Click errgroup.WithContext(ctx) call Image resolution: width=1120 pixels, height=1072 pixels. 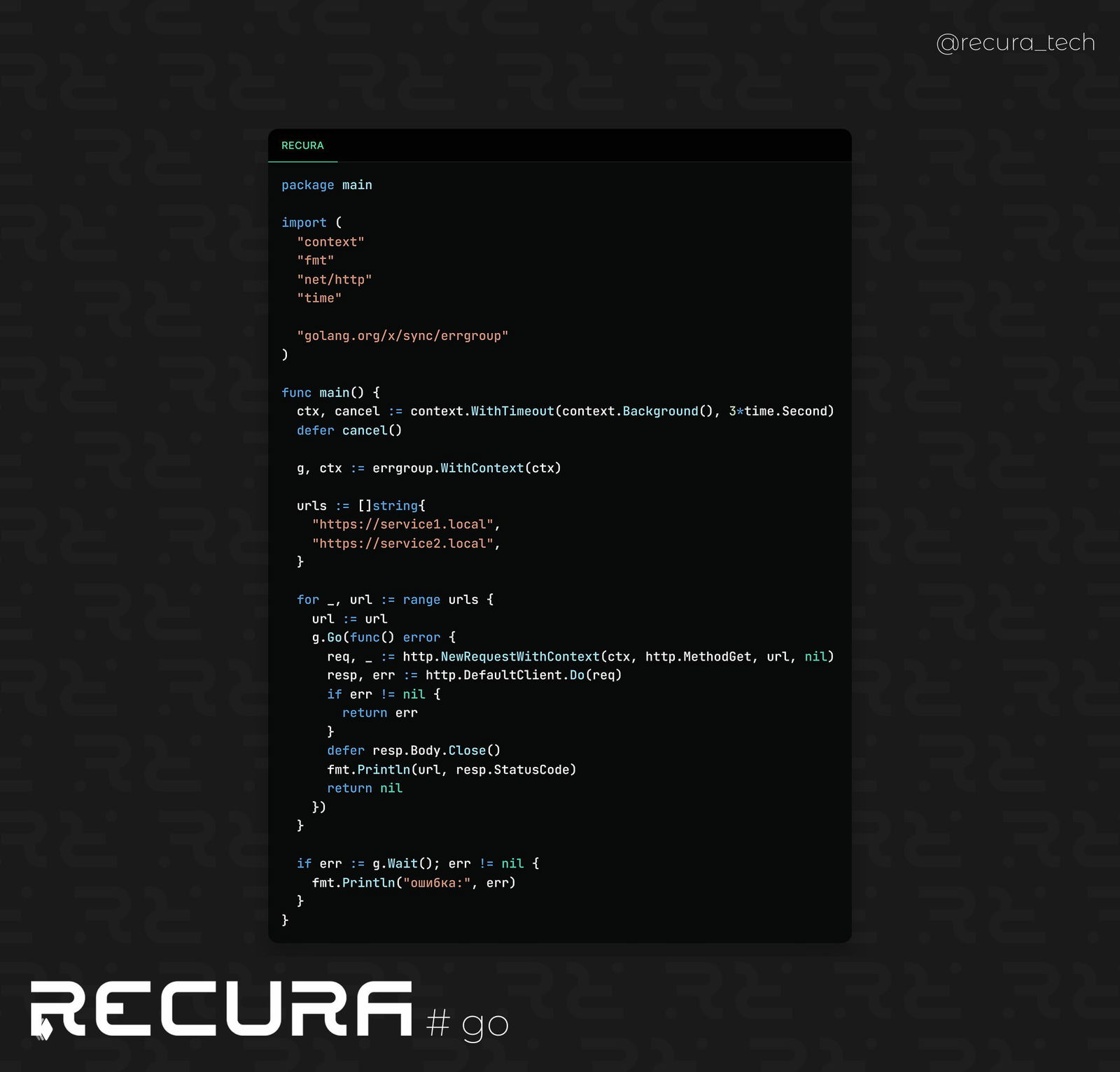466,468
